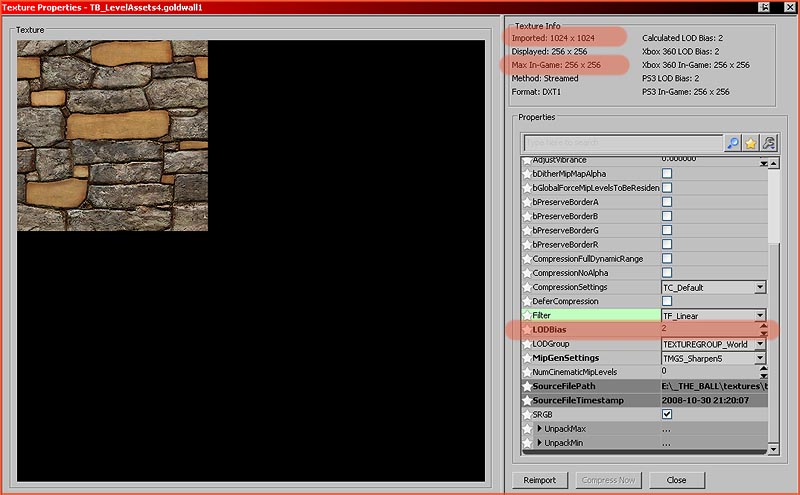The width and height of the screenshot is (800, 495).
Task: Uncheck the SRGB checkbox
Action: pos(667,414)
